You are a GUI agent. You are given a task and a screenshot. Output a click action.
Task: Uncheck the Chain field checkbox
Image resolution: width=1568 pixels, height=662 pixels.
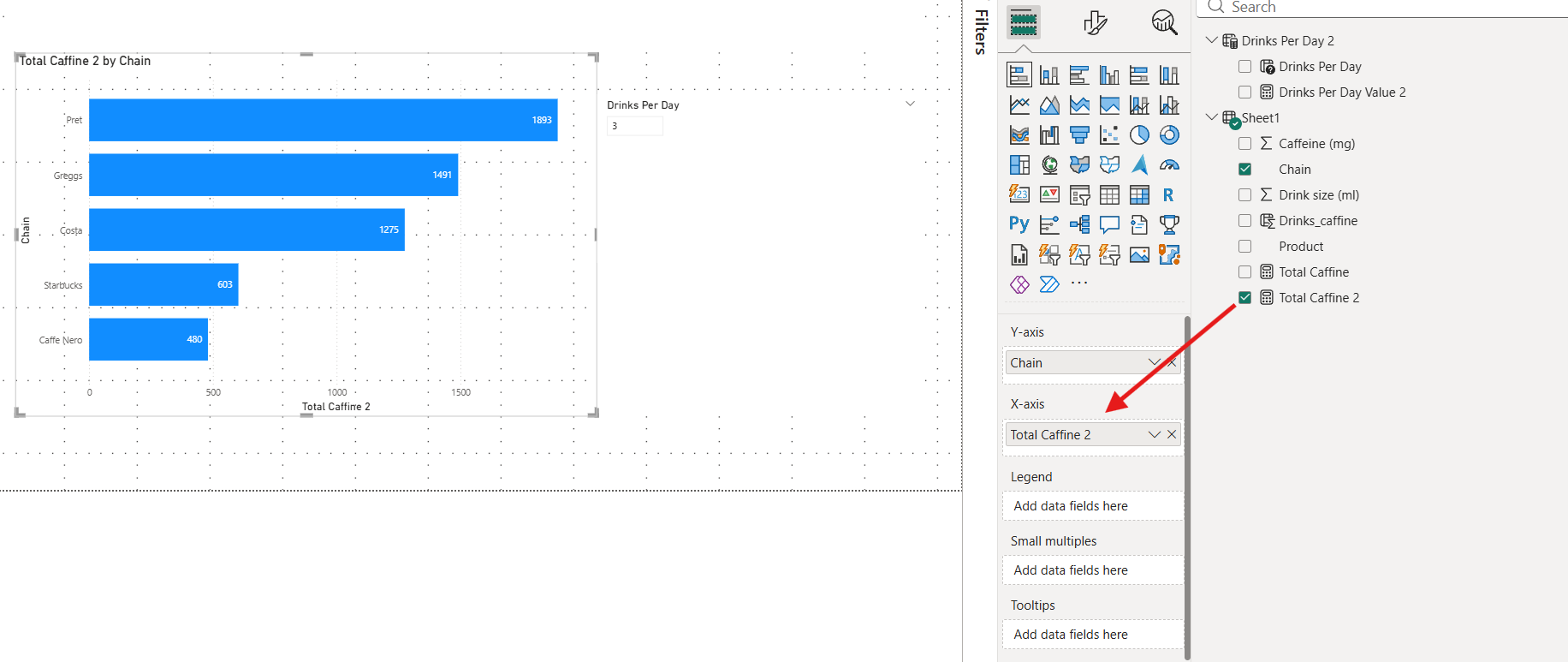pyautogui.click(x=1245, y=170)
